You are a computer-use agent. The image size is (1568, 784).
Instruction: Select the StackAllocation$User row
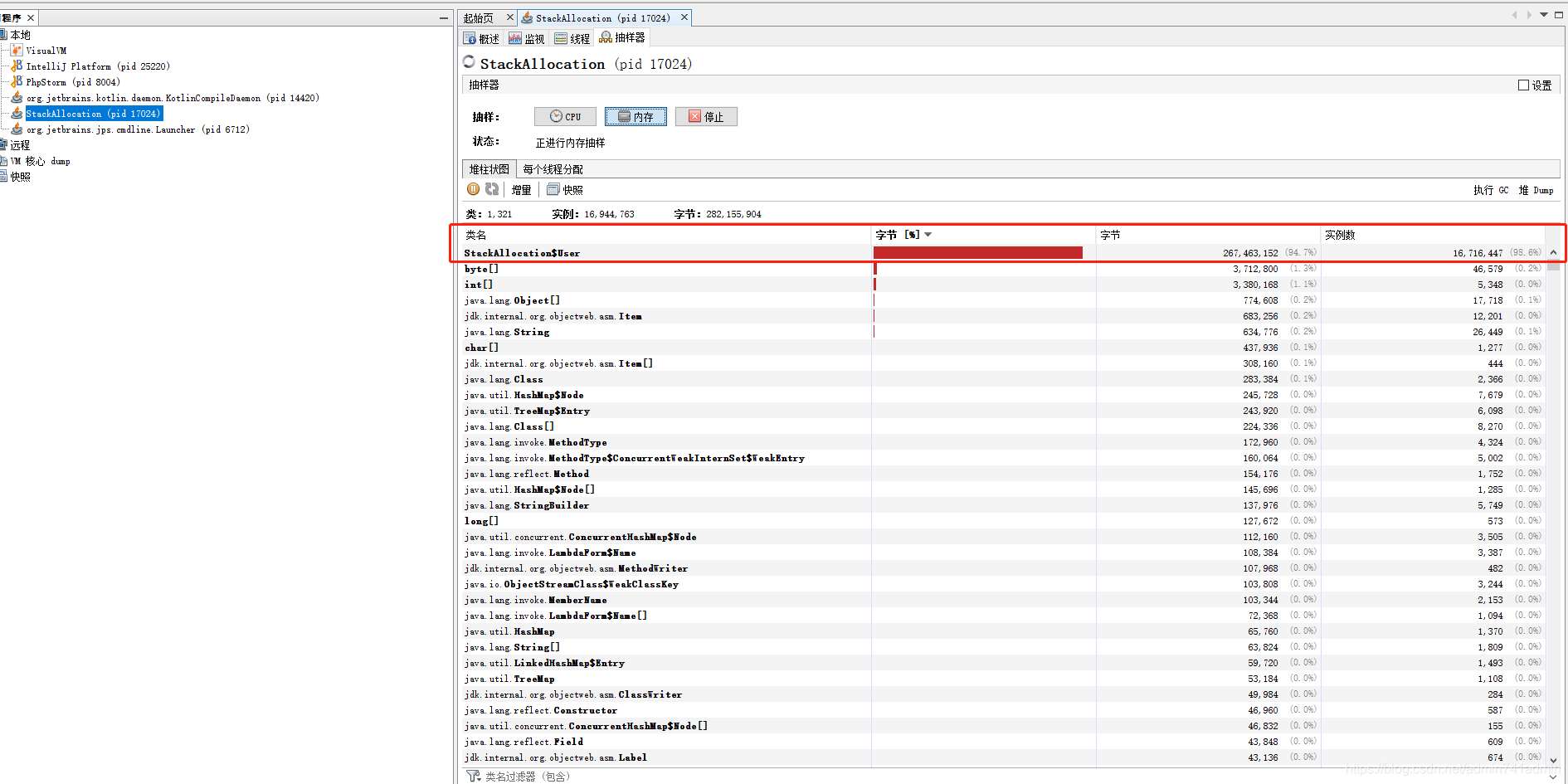point(1003,253)
